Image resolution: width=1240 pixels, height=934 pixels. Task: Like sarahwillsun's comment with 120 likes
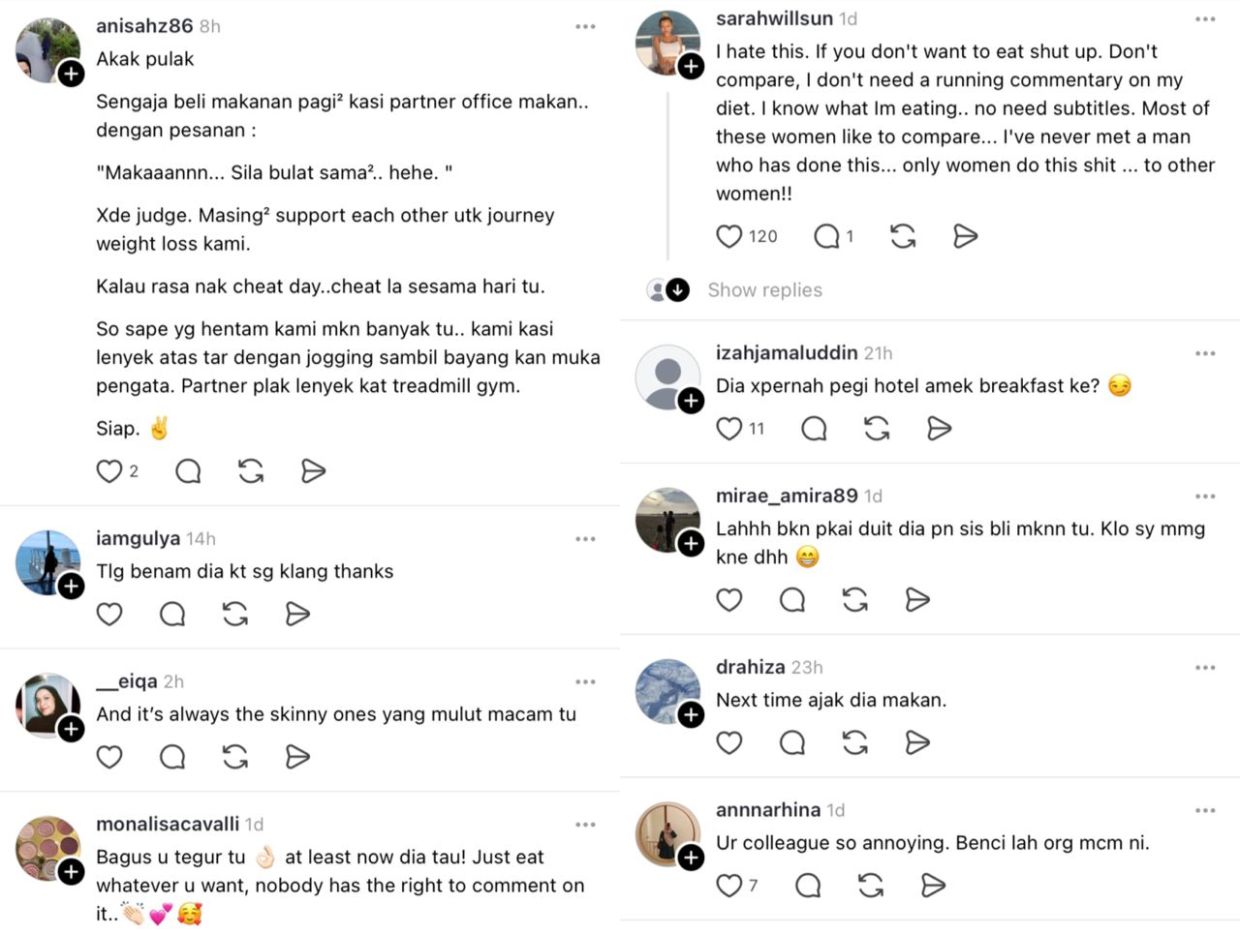pos(730,236)
